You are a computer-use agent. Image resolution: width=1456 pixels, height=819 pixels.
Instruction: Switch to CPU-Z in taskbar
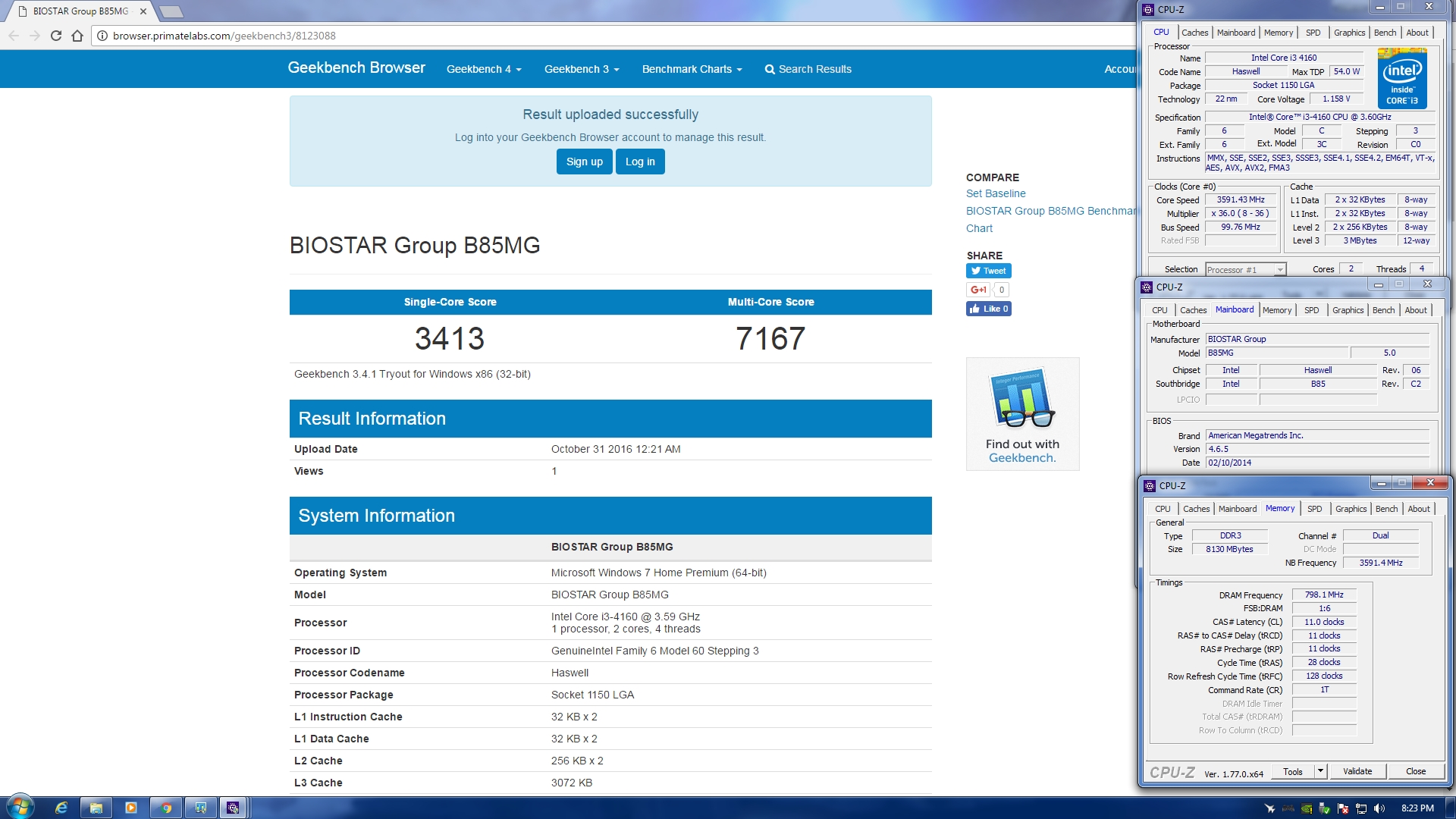234,808
